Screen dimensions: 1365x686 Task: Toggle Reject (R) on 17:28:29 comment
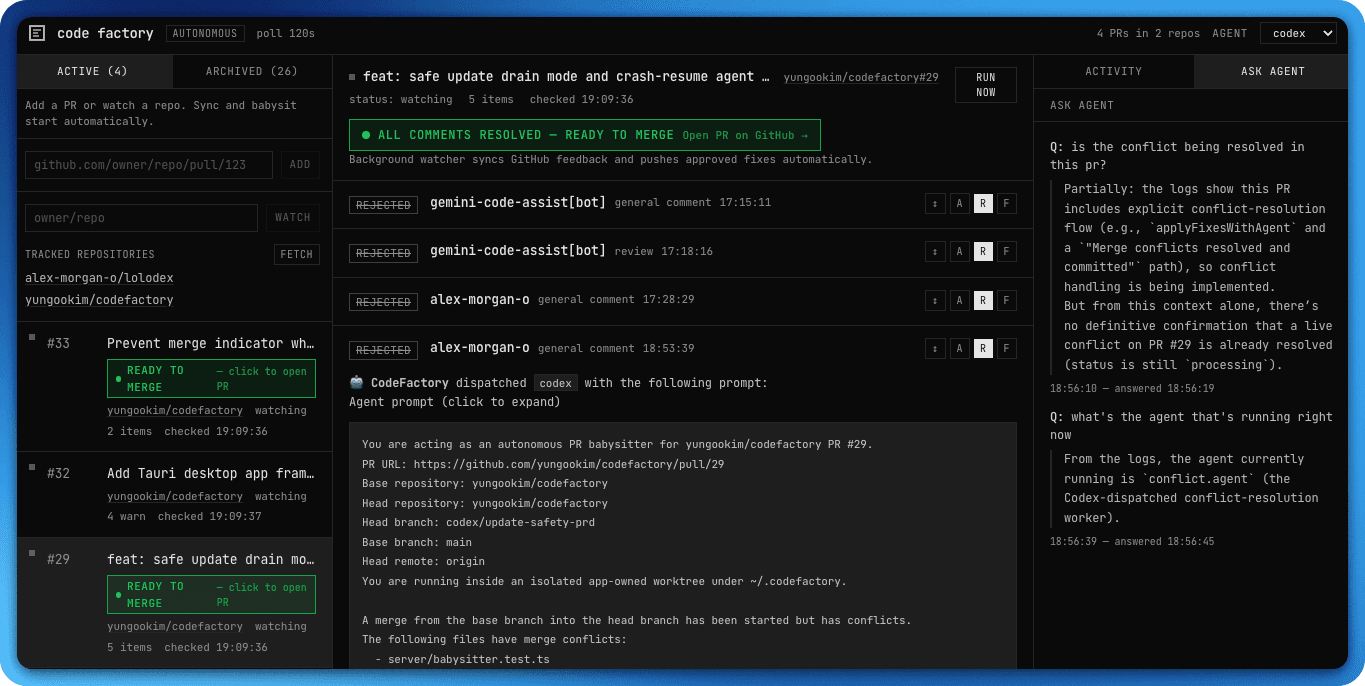[x=984, y=300]
